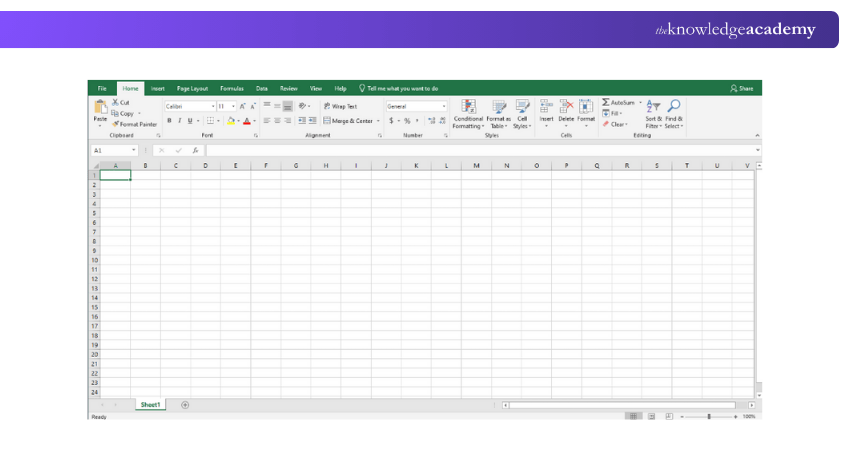This screenshot has width=850, height=450.
Task: Toggle Align Left
Action: pos(267,120)
